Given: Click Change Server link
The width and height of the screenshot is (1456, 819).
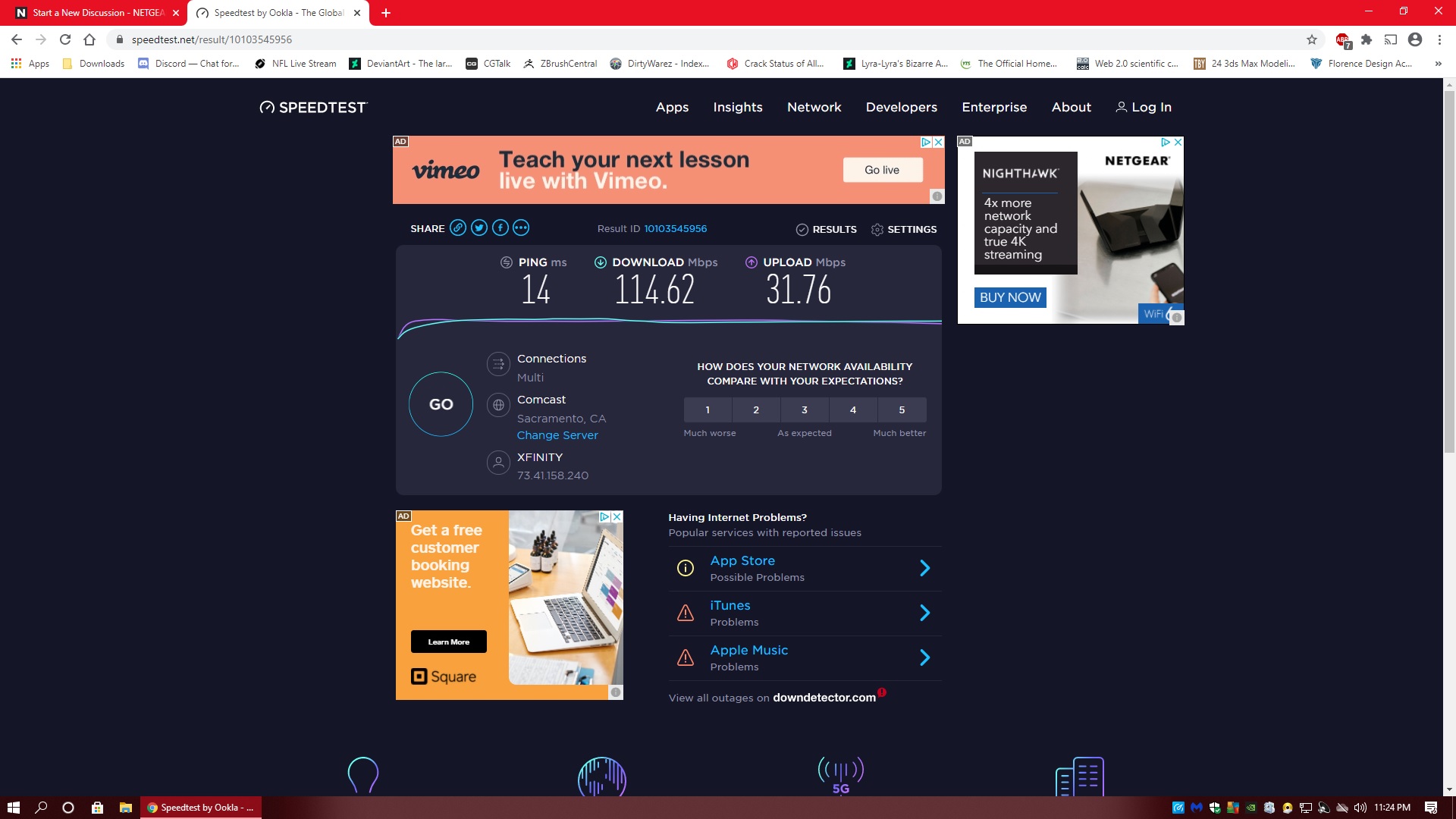Looking at the screenshot, I should click(557, 435).
